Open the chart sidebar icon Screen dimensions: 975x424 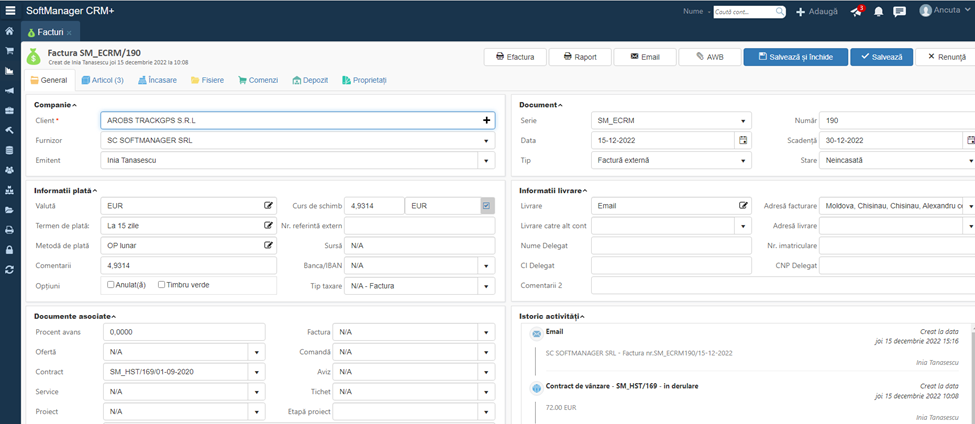[x=9, y=71]
